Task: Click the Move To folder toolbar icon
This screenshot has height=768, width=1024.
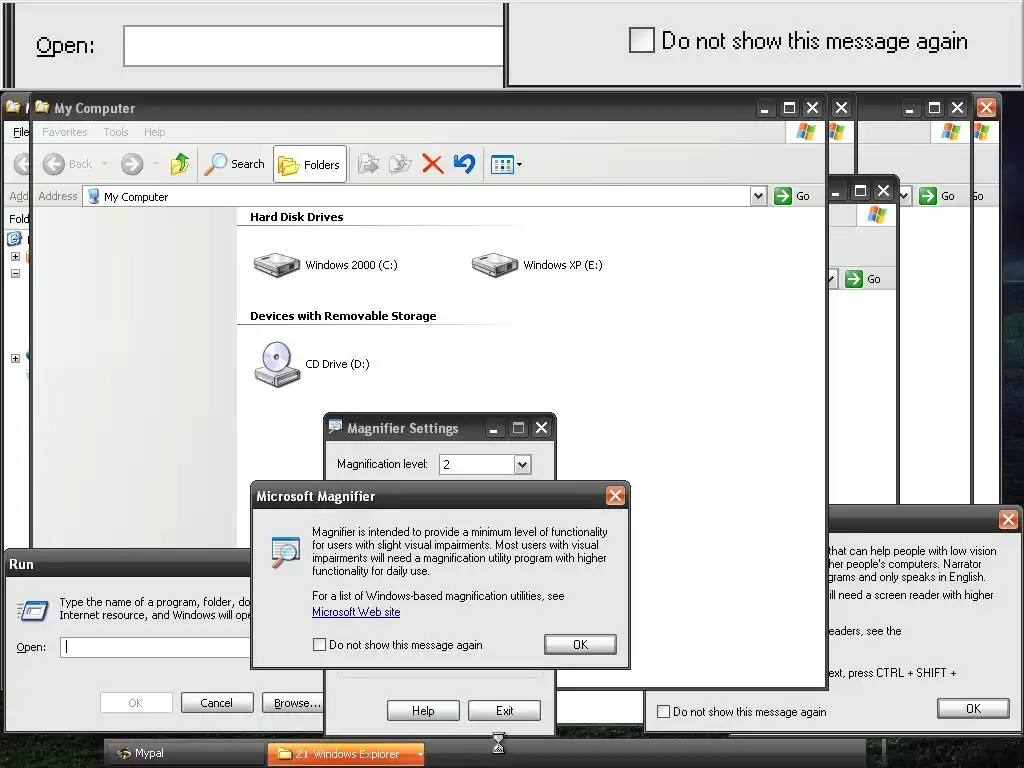Action: (368, 163)
